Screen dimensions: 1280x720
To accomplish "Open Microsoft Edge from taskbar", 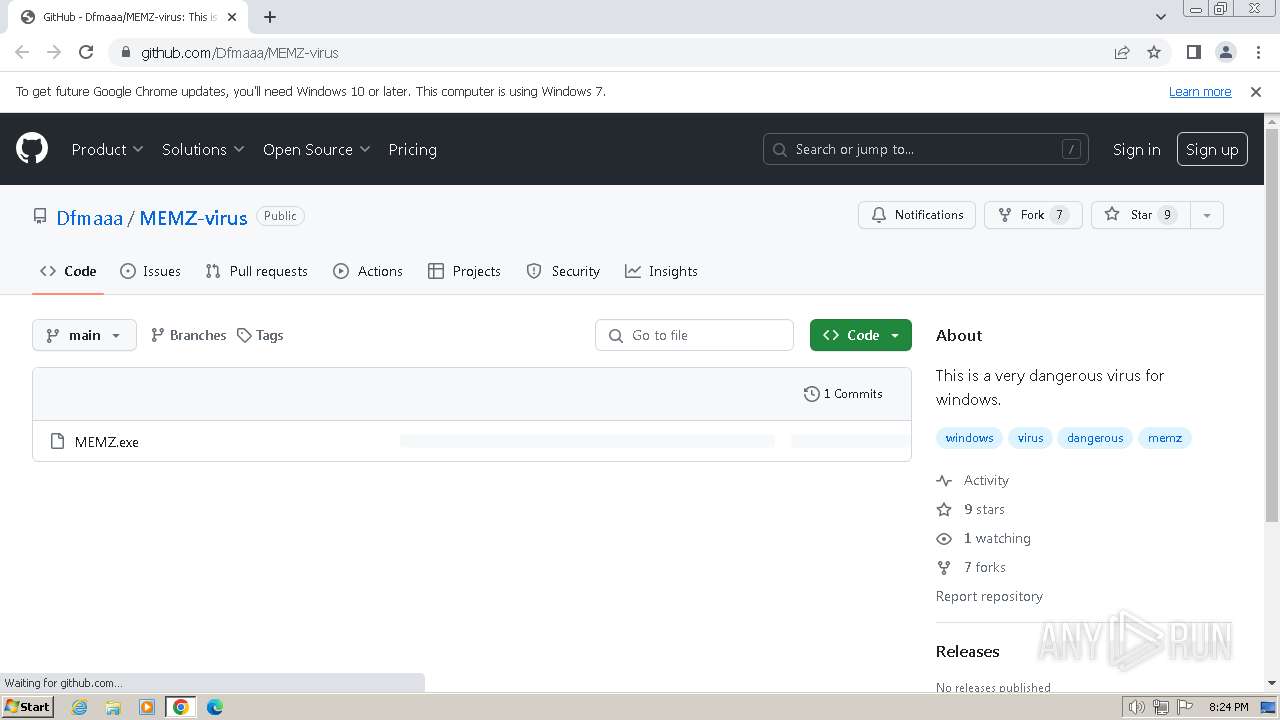I will click(215, 707).
